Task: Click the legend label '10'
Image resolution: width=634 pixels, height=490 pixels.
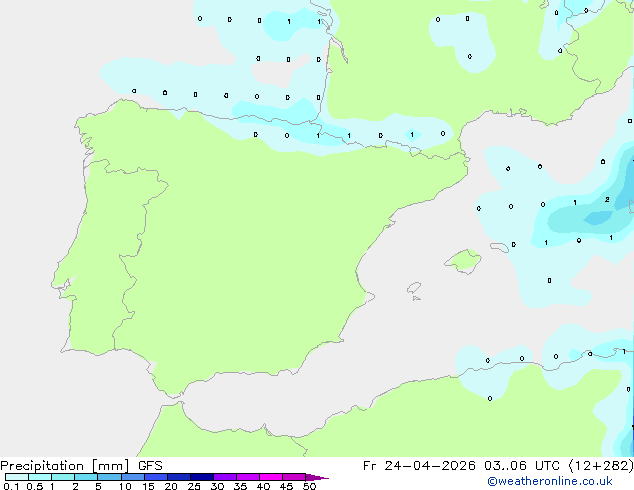Action: 125,486
